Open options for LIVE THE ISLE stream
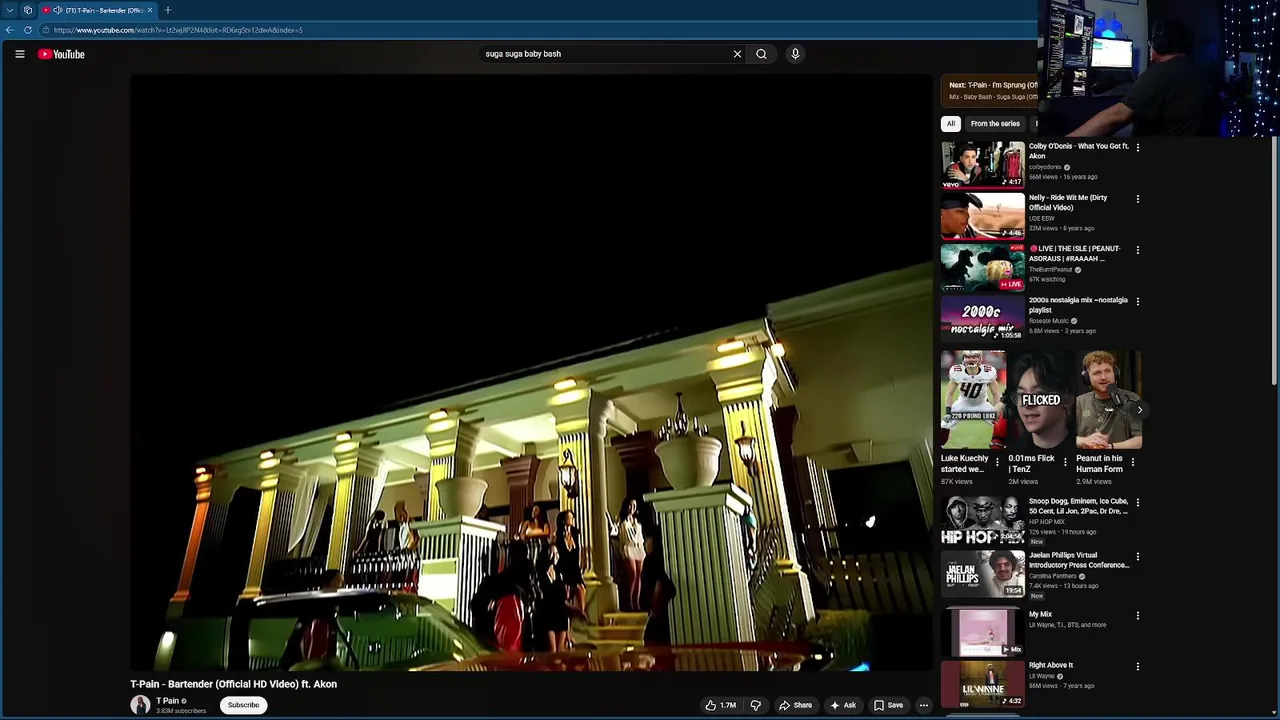 (1137, 250)
